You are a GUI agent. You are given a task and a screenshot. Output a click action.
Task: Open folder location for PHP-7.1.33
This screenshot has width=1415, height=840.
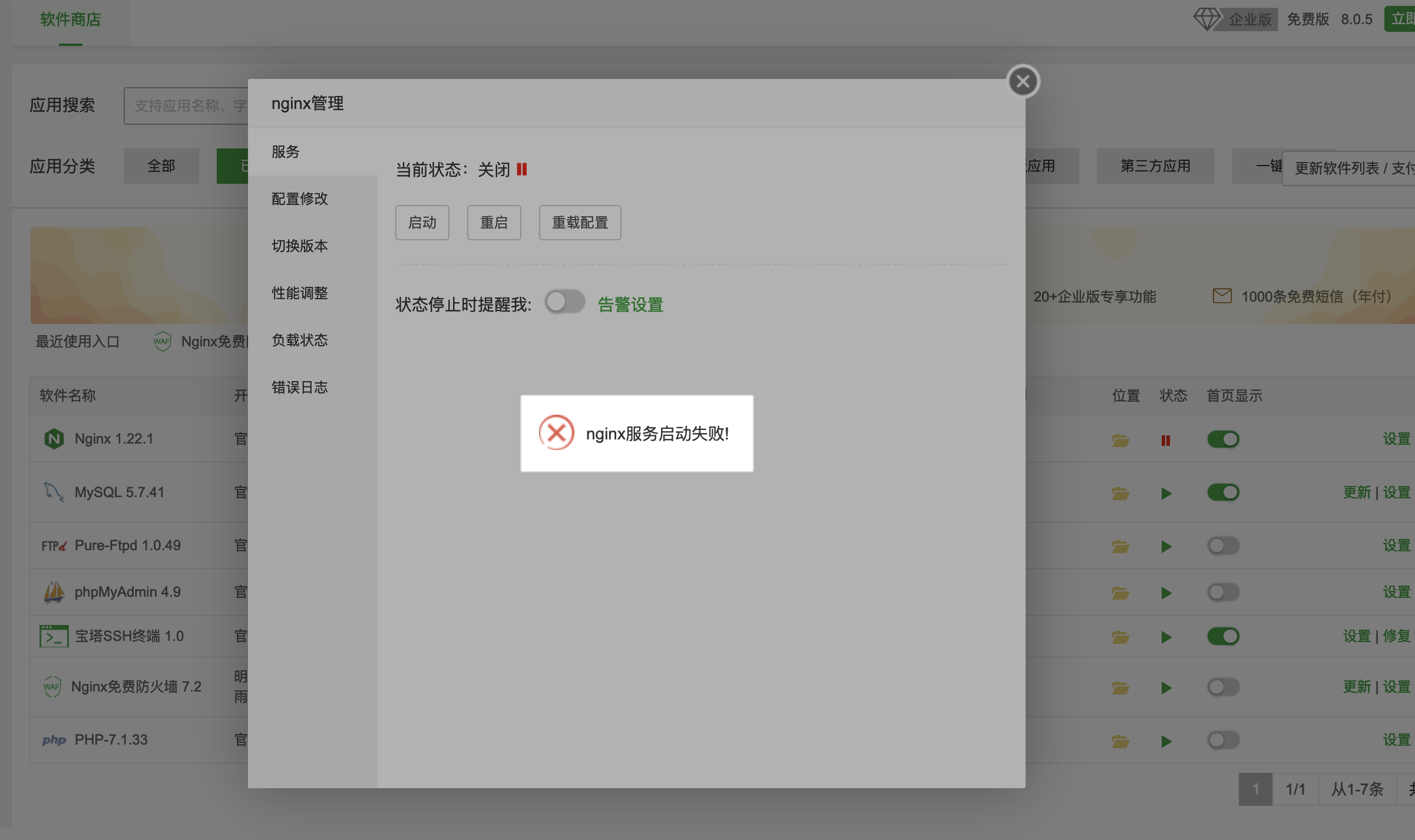point(1120,741)
